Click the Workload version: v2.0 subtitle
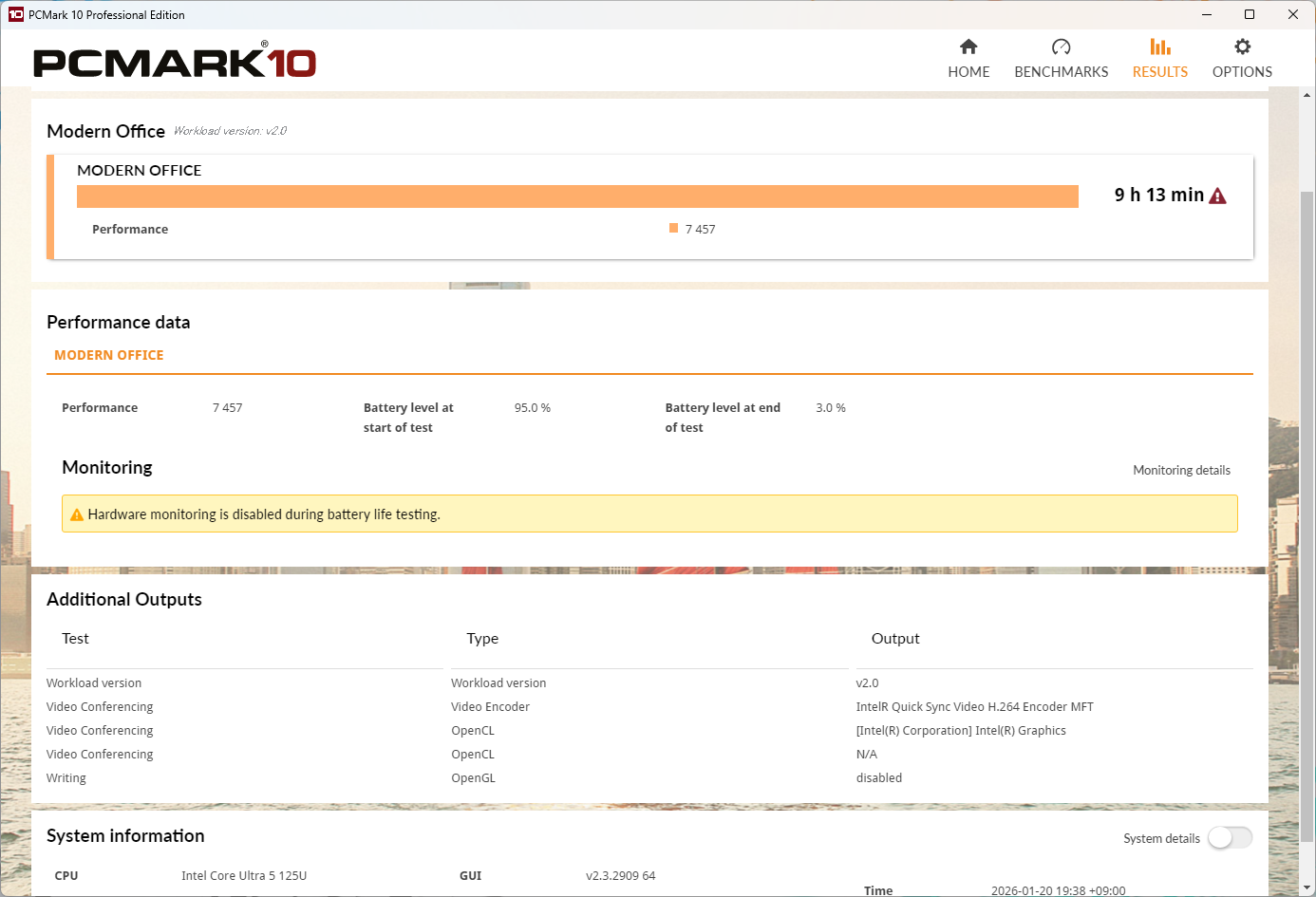The height and width of the screenshot is (897, 1316). 230,131
